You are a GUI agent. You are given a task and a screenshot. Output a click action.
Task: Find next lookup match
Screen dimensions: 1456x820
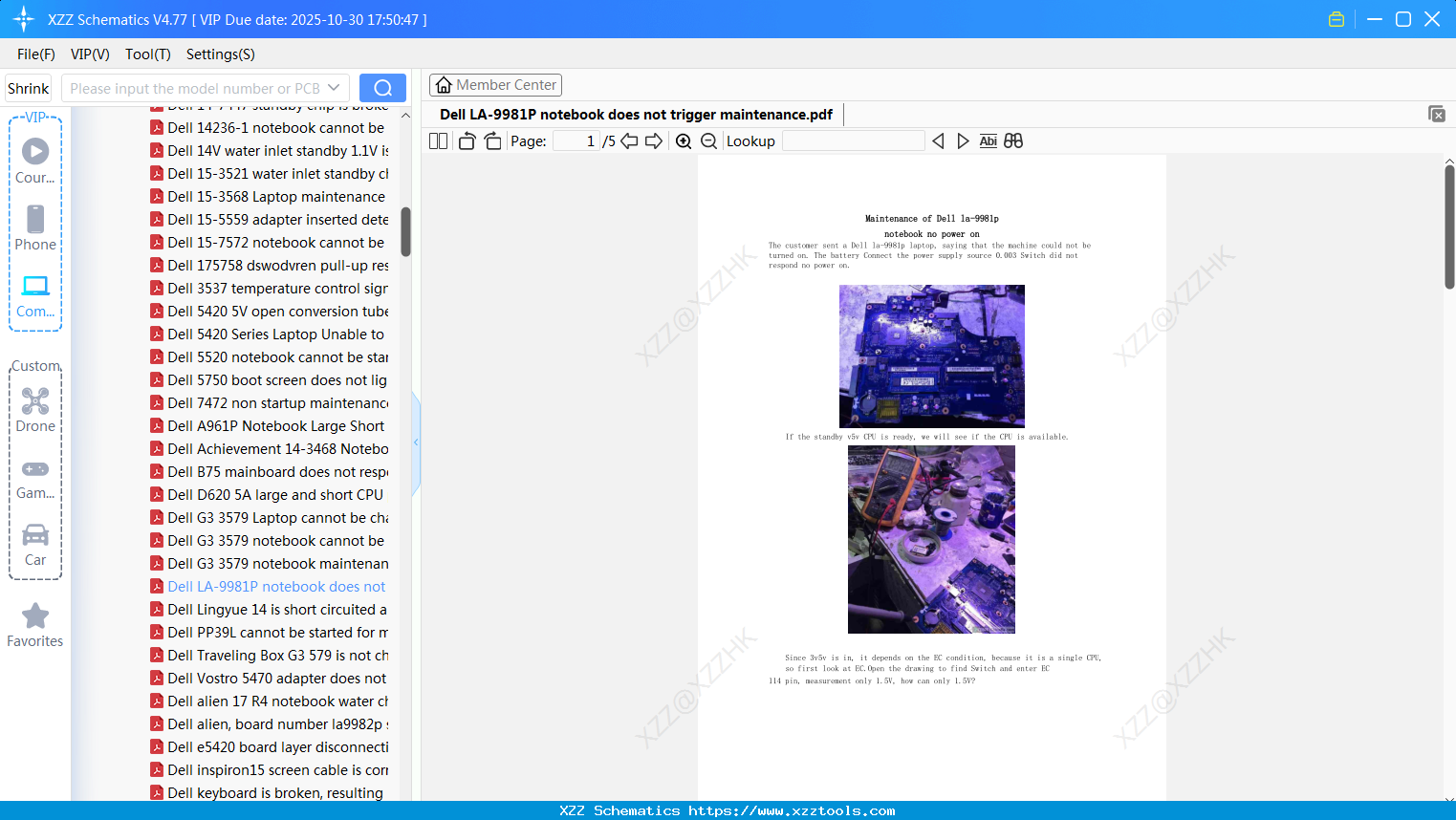pyautogui.click(x=963, y=141)
